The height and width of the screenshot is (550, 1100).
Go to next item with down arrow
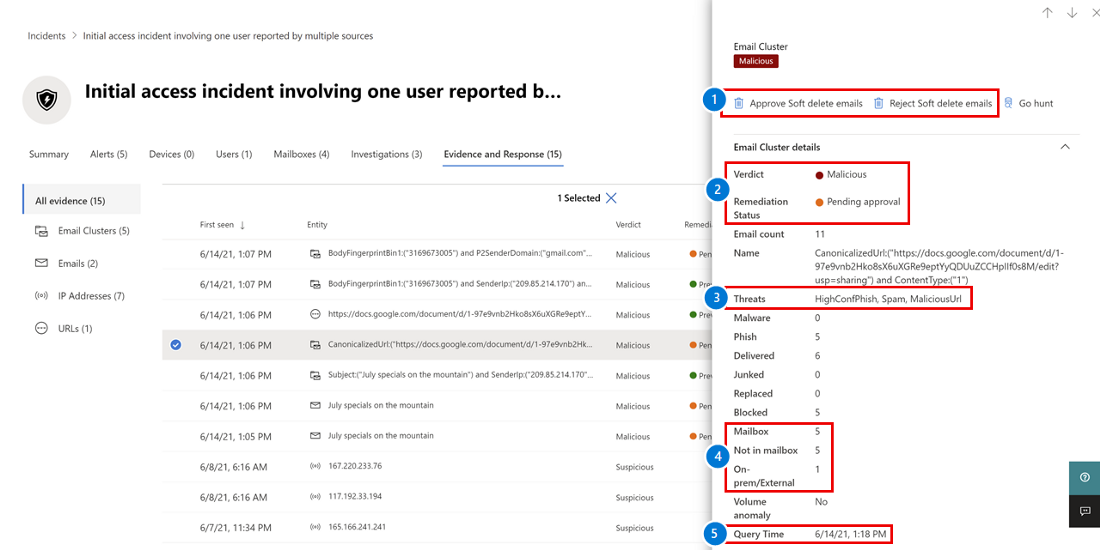click(1072, 13)
